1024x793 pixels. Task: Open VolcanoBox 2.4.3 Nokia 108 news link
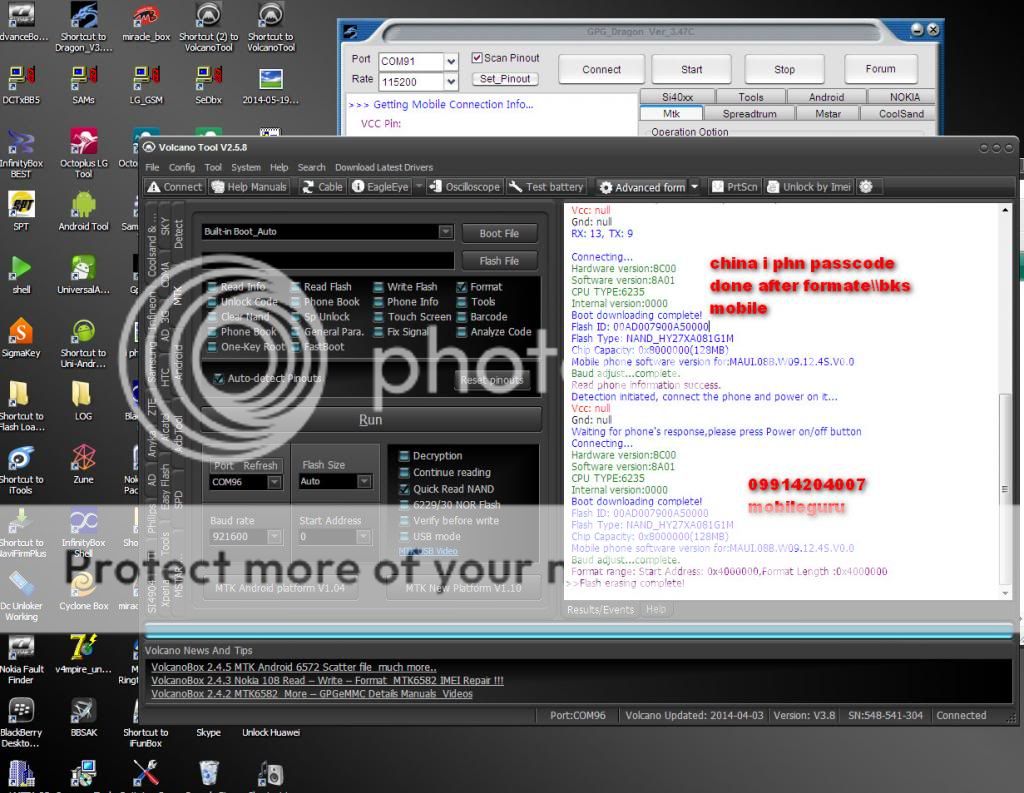click(x=327, y=681)
